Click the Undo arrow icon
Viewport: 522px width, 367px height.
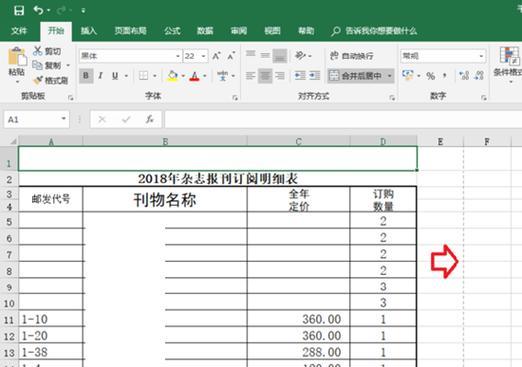click(38, 10)
